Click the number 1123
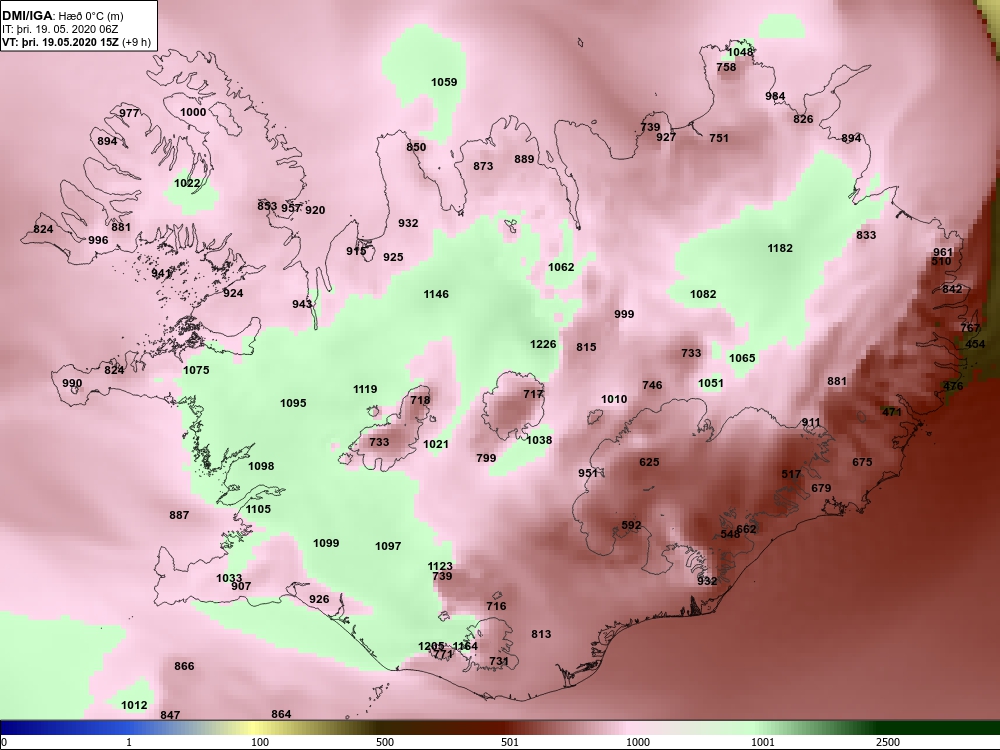1000x750 pixels. tap(440, 566)
